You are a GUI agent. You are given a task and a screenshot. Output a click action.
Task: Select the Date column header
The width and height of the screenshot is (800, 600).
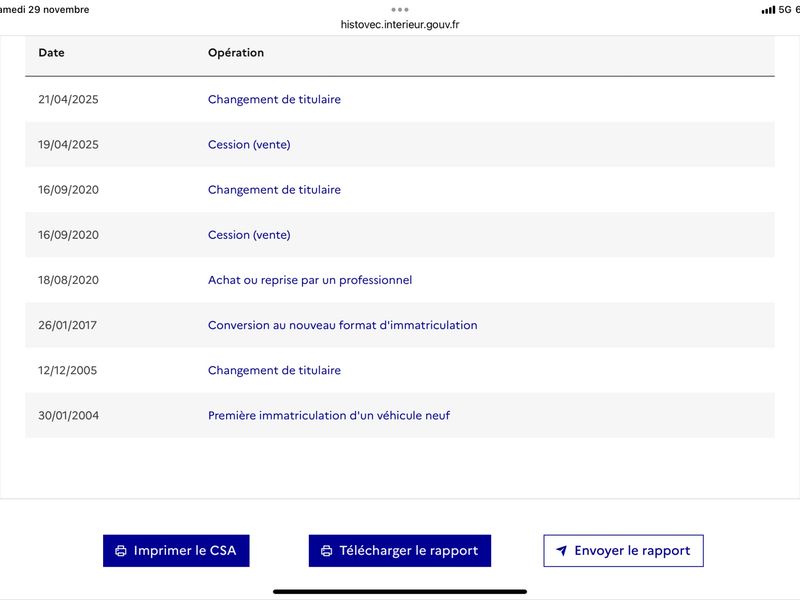click(51, 53)
